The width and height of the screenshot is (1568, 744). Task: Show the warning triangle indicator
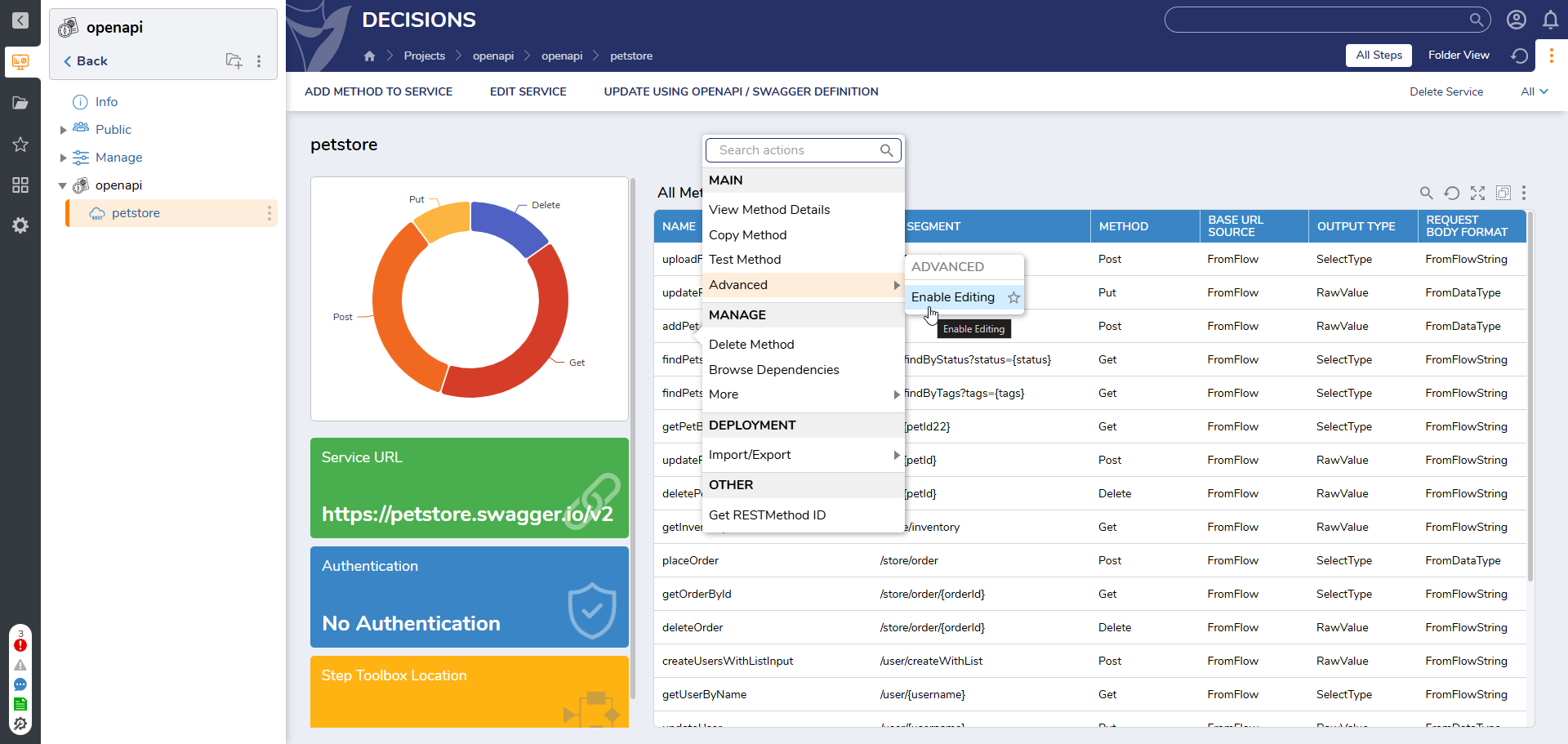(20, 665)
